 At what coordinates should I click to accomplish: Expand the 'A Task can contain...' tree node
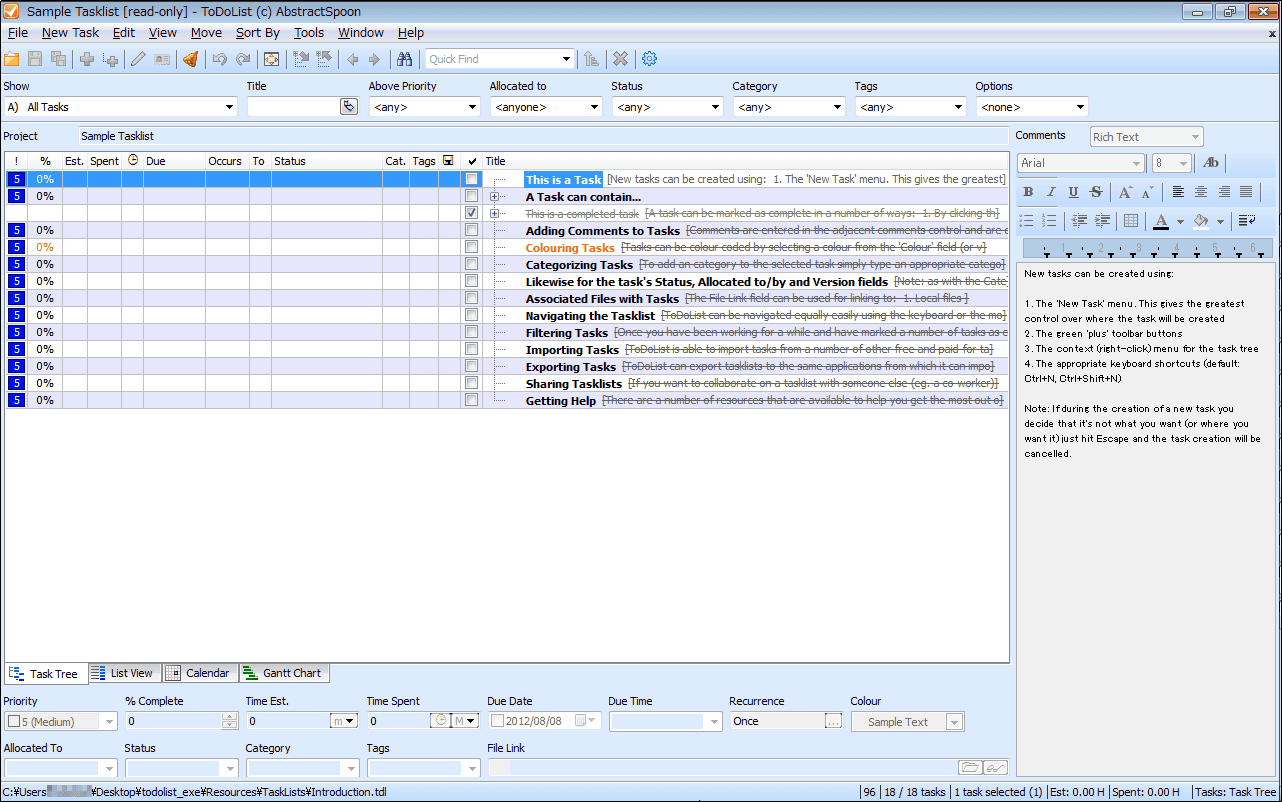495,196
